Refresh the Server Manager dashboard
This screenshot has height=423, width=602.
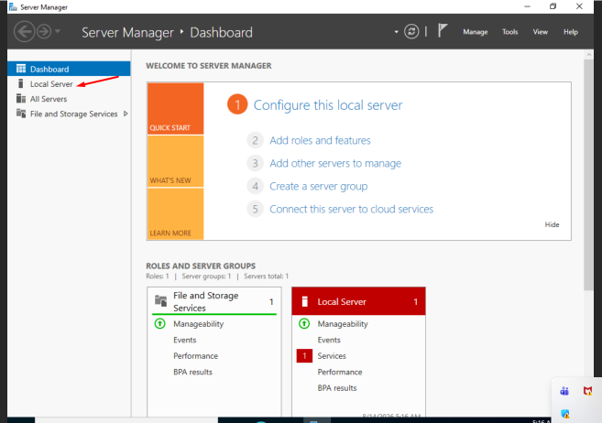[x=411, y=31]
